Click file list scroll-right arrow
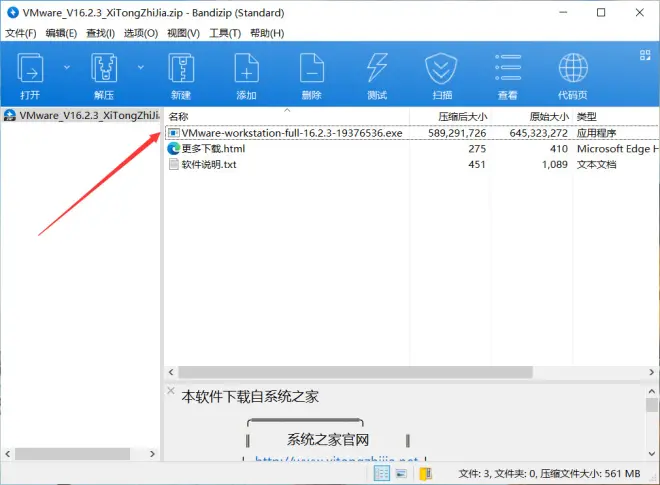The image size is (660, 485). click(652, 372)
